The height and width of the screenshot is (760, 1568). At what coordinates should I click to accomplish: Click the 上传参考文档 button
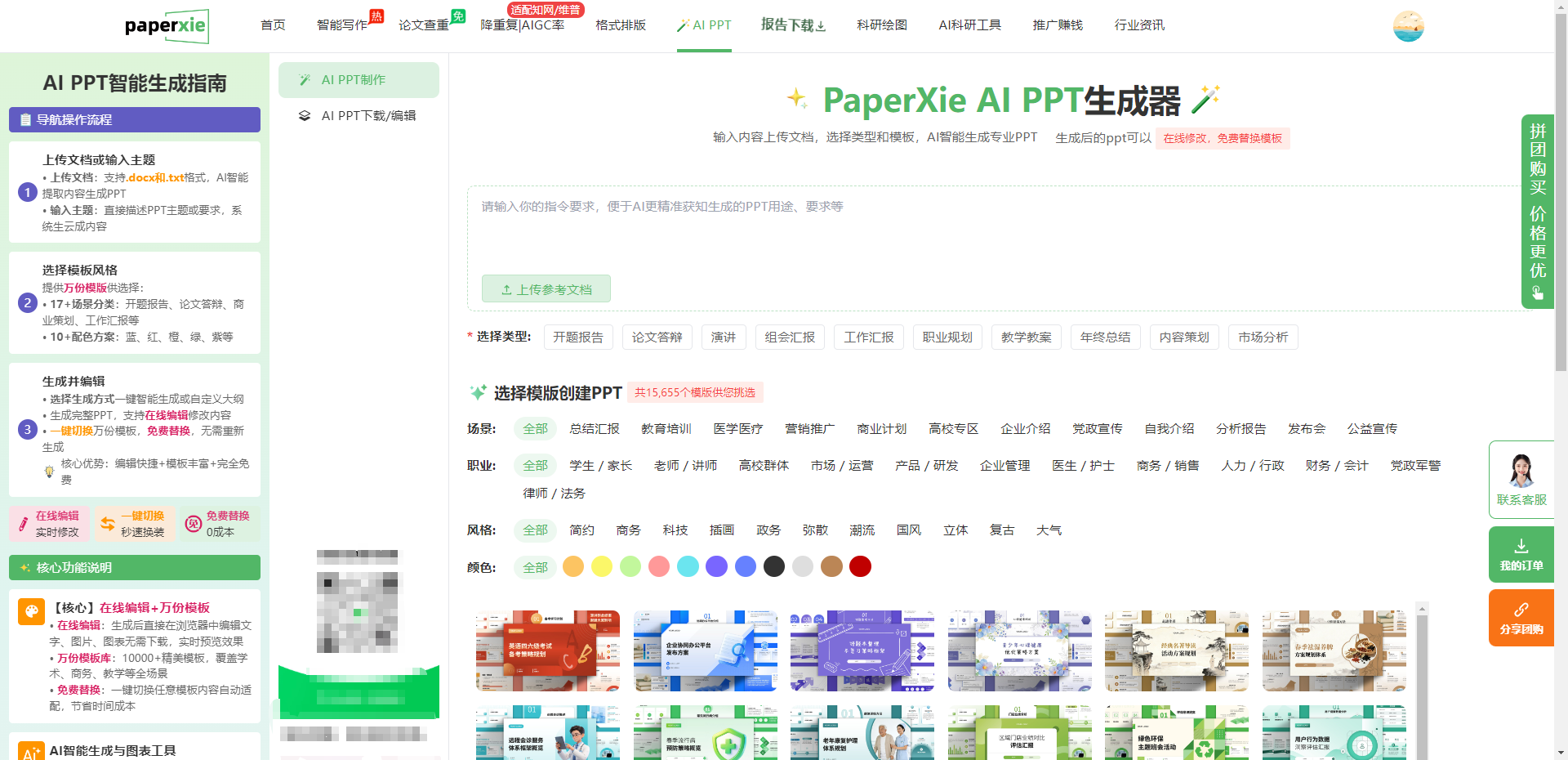pyautogui.click(x=546, y=289)
